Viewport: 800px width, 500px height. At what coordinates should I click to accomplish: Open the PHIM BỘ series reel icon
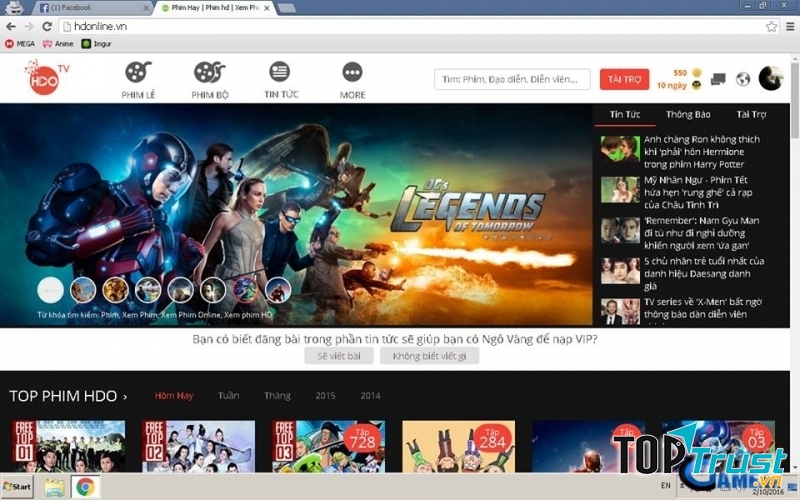tap(209, 72)
